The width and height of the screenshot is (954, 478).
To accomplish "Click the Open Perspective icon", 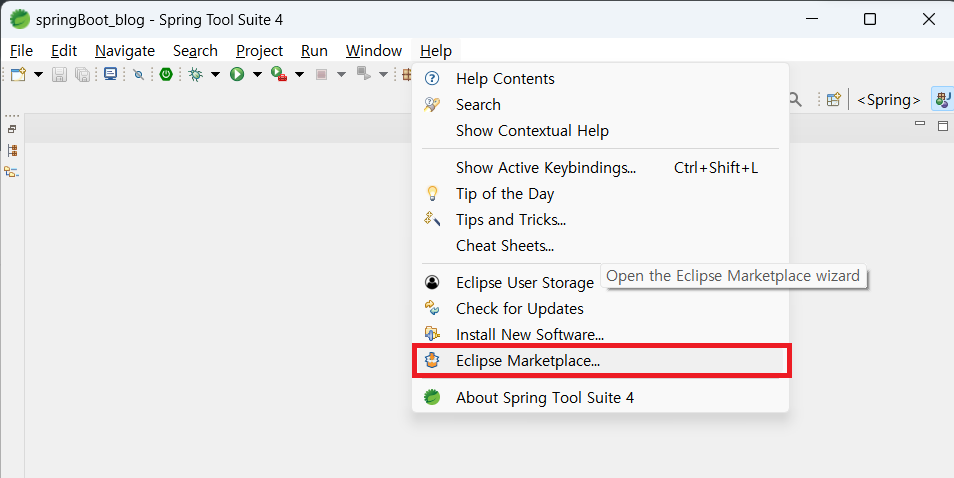I will [x=834, y=99].
